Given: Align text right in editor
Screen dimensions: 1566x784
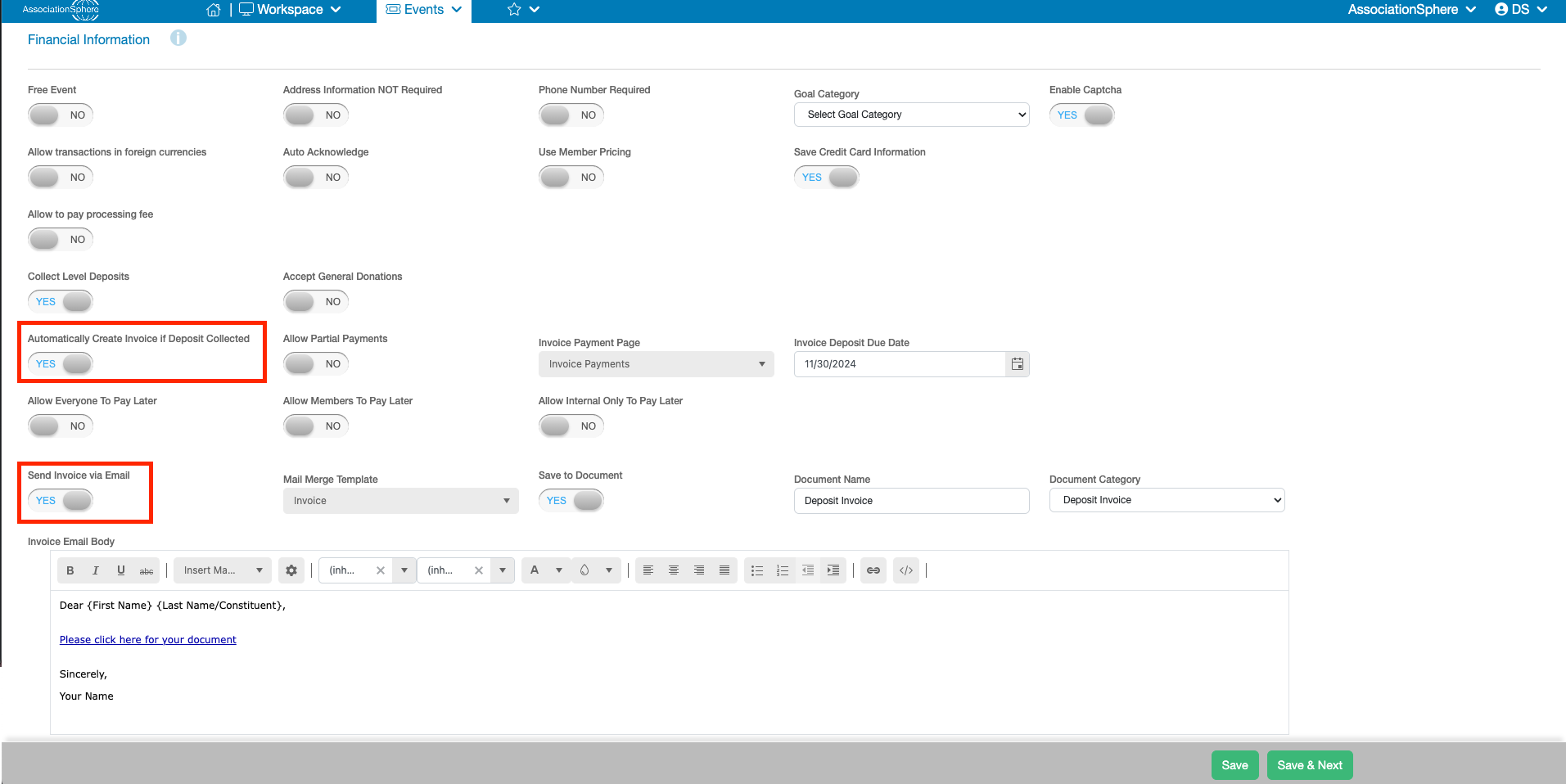Looking at the screenshot, I should point(699,570).
